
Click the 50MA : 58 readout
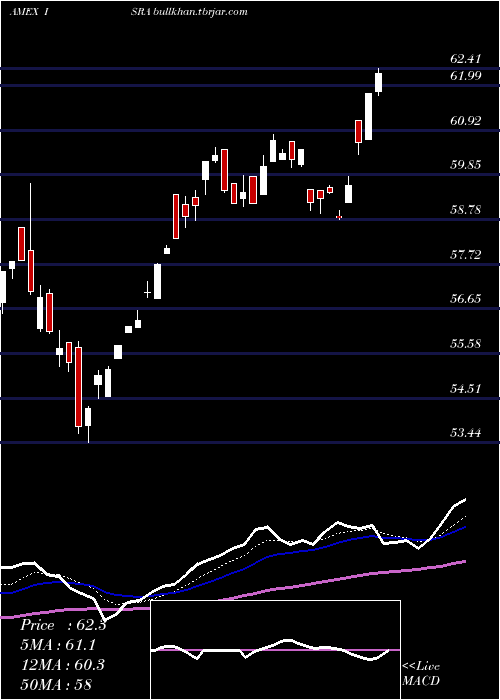coord(56,684)
